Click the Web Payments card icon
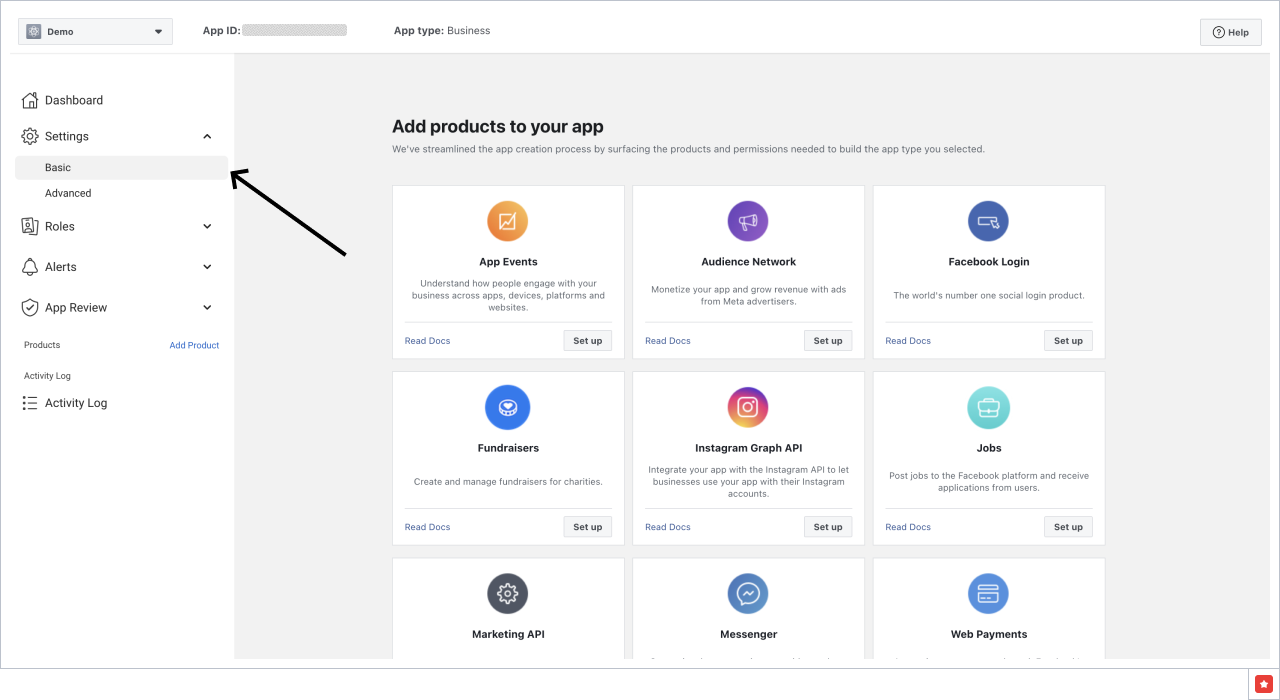The width and height of the screenshot is (1280, 700). 988,594
